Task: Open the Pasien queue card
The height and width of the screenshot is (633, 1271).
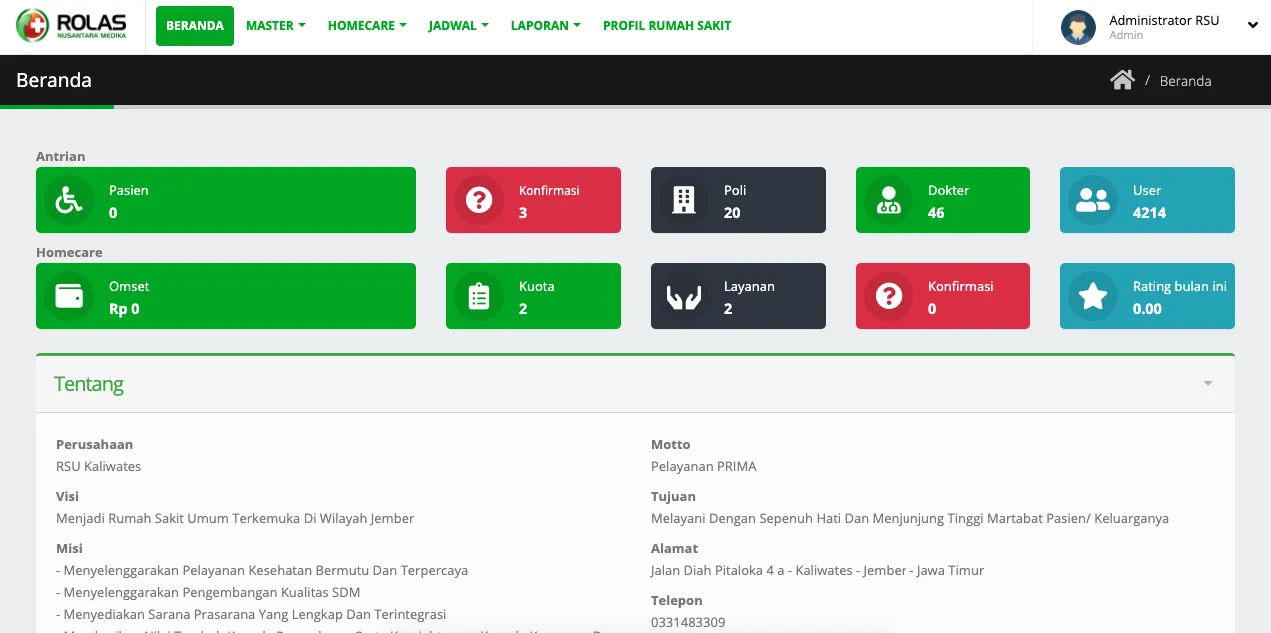Action: click(226, 200)
